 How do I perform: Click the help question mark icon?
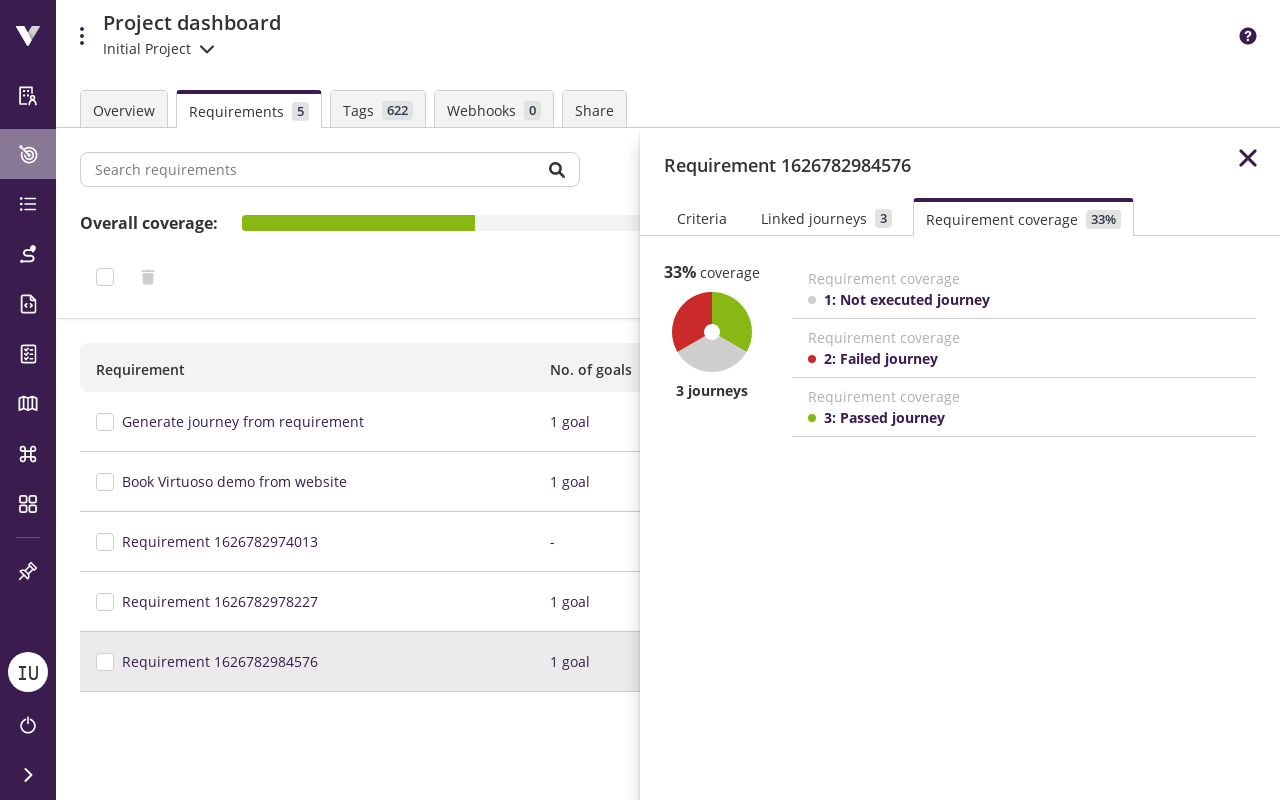tap(1247, 36)
